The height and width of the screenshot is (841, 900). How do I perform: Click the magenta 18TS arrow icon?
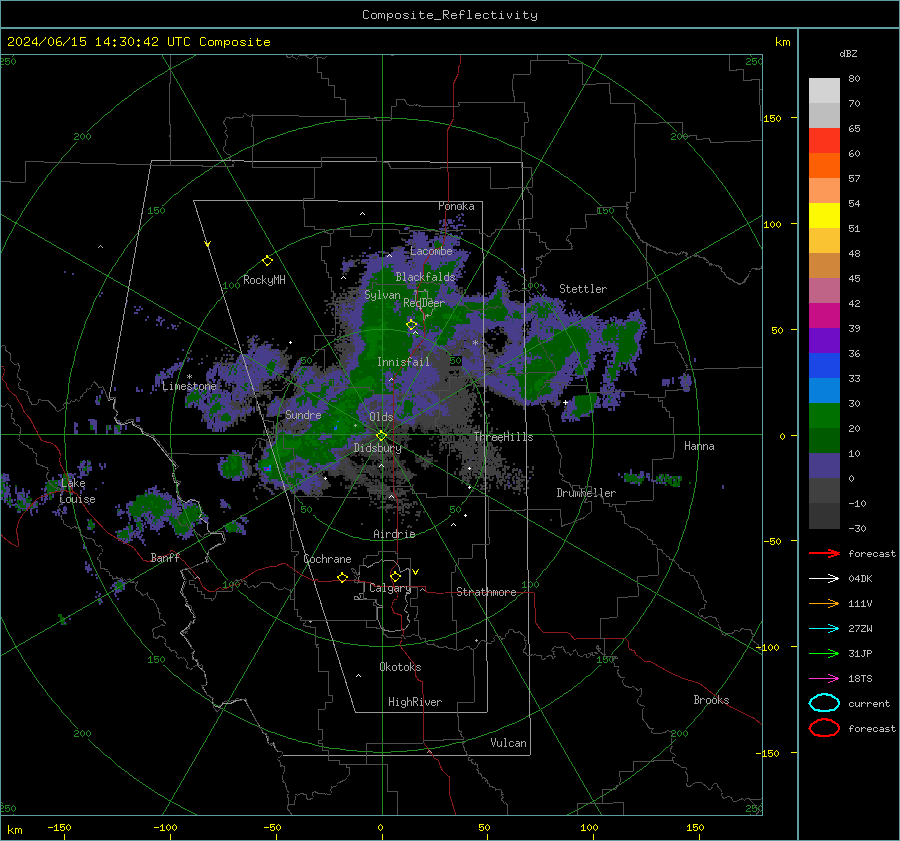pyautogui.click(x=824, y=679)
